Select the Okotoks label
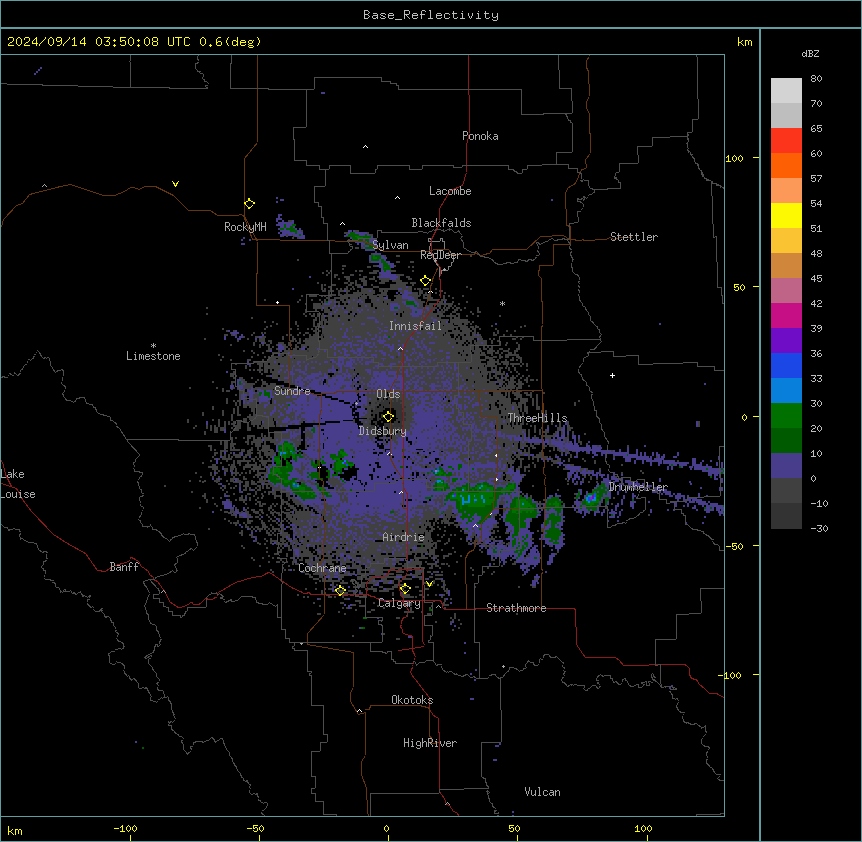This screenshot has width=862, height=842. pyautogui.click(x=412, y=700)
